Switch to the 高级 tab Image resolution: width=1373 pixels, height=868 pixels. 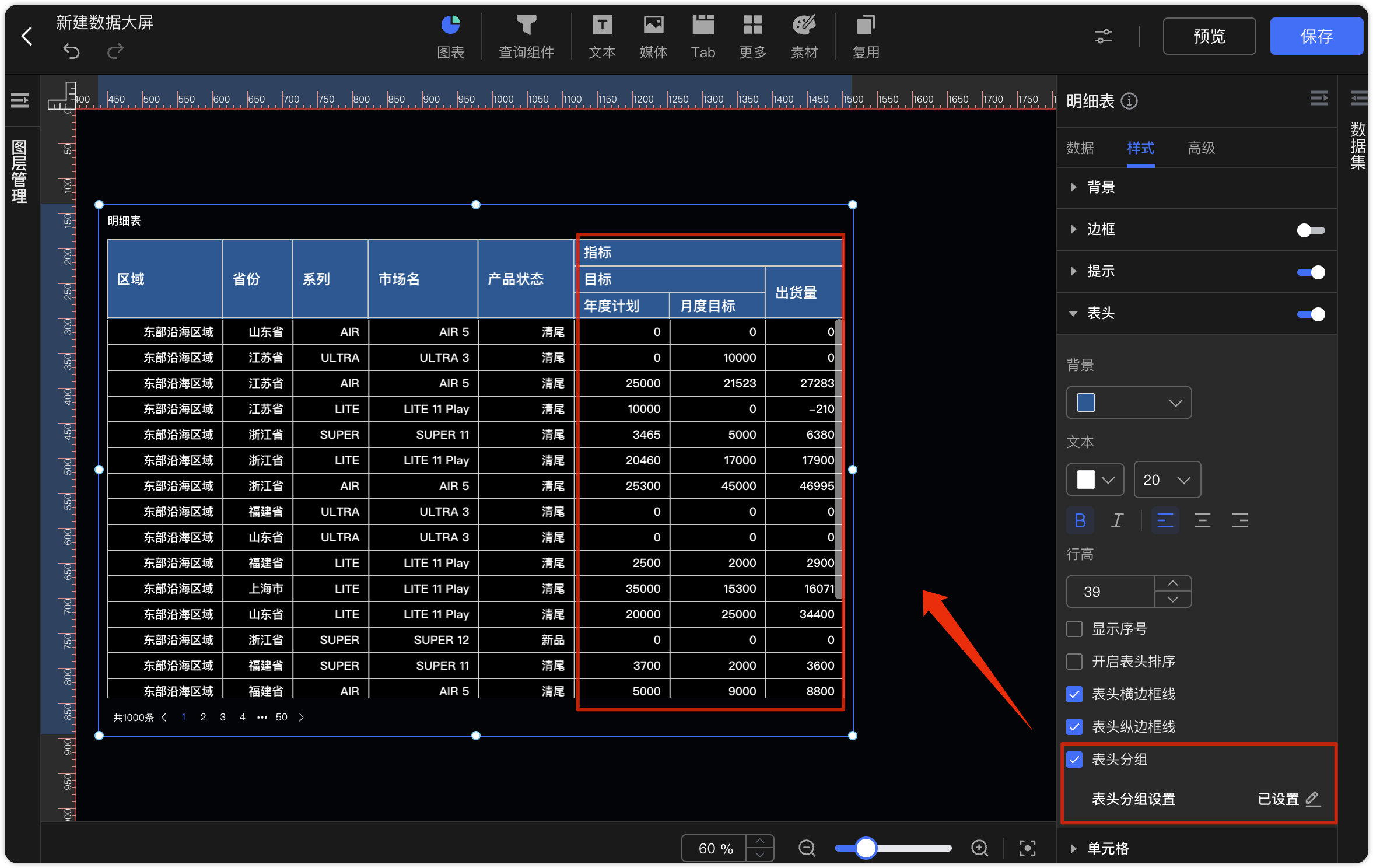point(1201,148)
